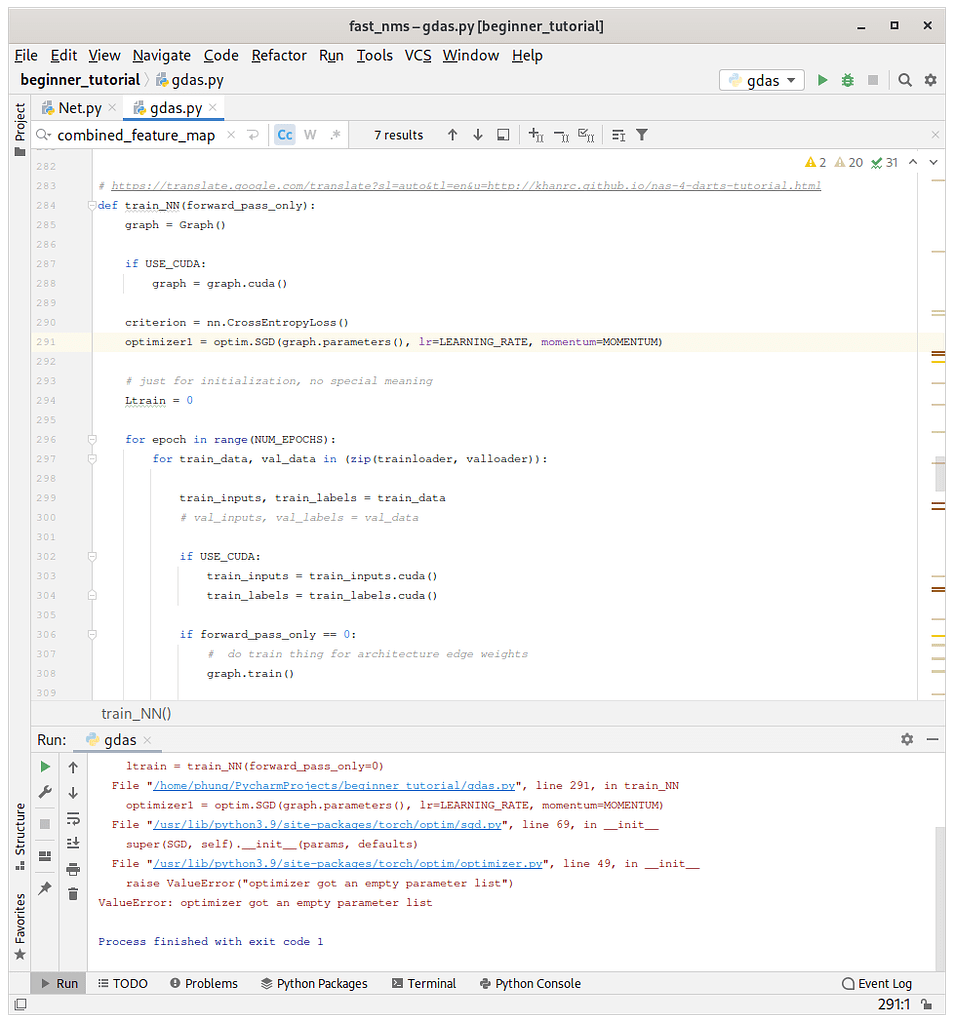Start debugging with the bug icon

click(x=848, y=80)
